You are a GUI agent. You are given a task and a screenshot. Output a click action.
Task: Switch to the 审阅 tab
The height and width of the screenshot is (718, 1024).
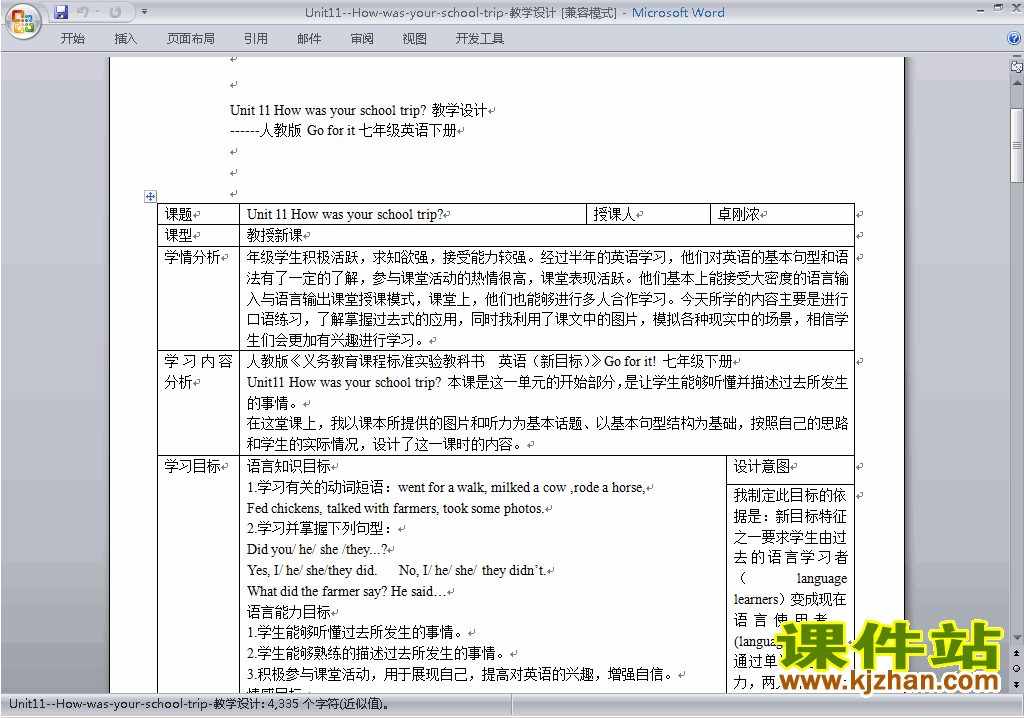tap(362, 39)
